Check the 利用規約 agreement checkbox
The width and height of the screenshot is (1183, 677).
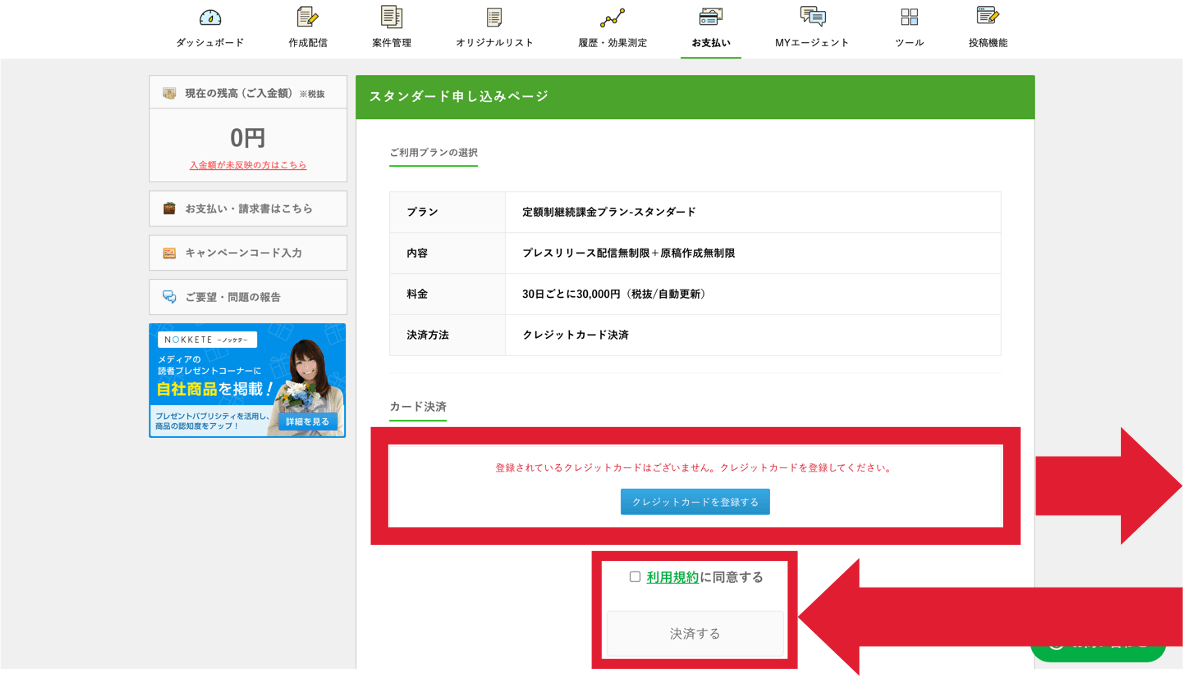pyautogui.click(x=635, y=577)
